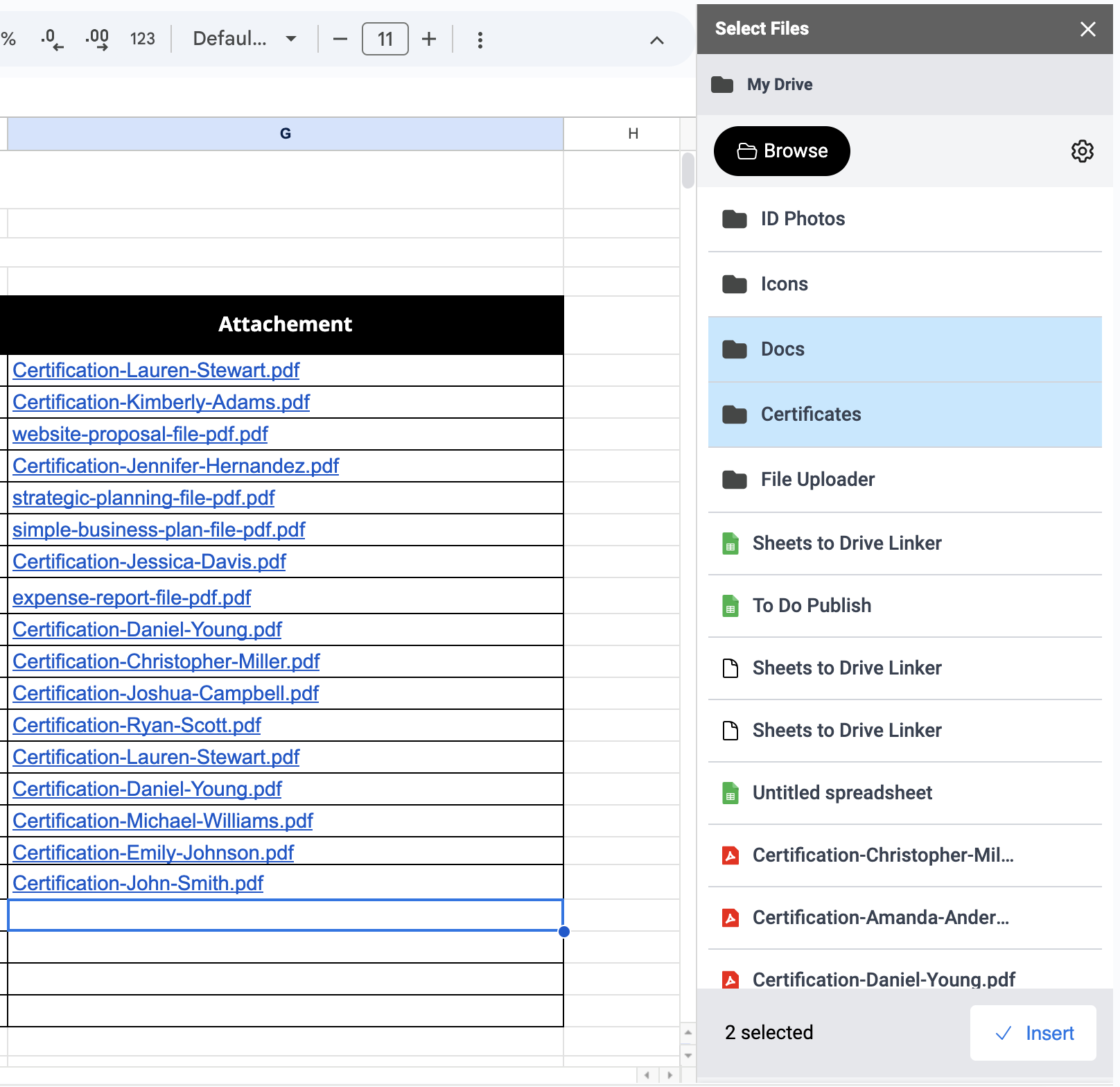The height and width of the screenshot is (1087, 1120).
Task: Click the plus button to increase font size
Action: tap(429, 39)
